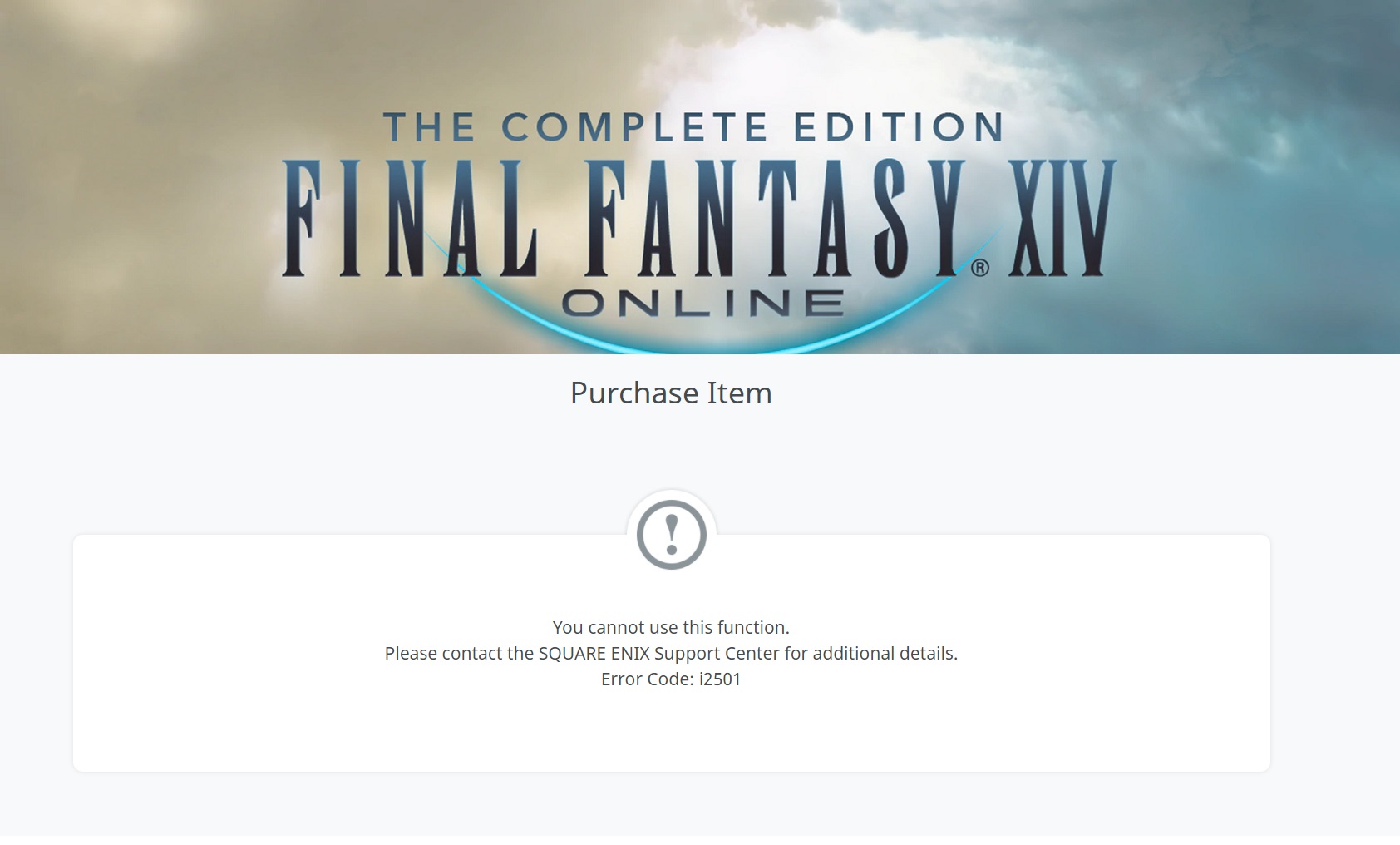Click the word FINAL in the logo
Image resolution: width=1400 pixels, height=845 pixels.
pos(410,218)
